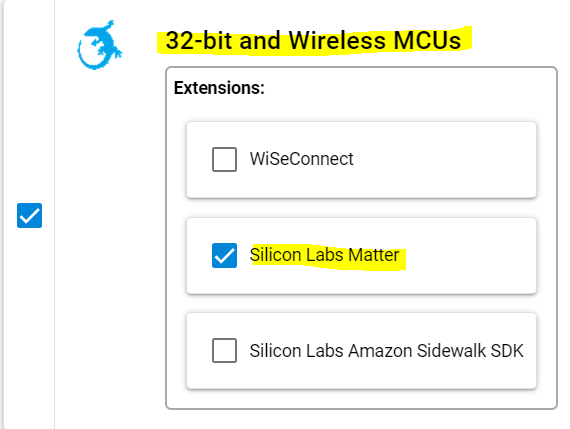Screen dimensions: 570x429
Task: Click the word Sidewalk in the last extension
Action: click(x=451, y=351)
